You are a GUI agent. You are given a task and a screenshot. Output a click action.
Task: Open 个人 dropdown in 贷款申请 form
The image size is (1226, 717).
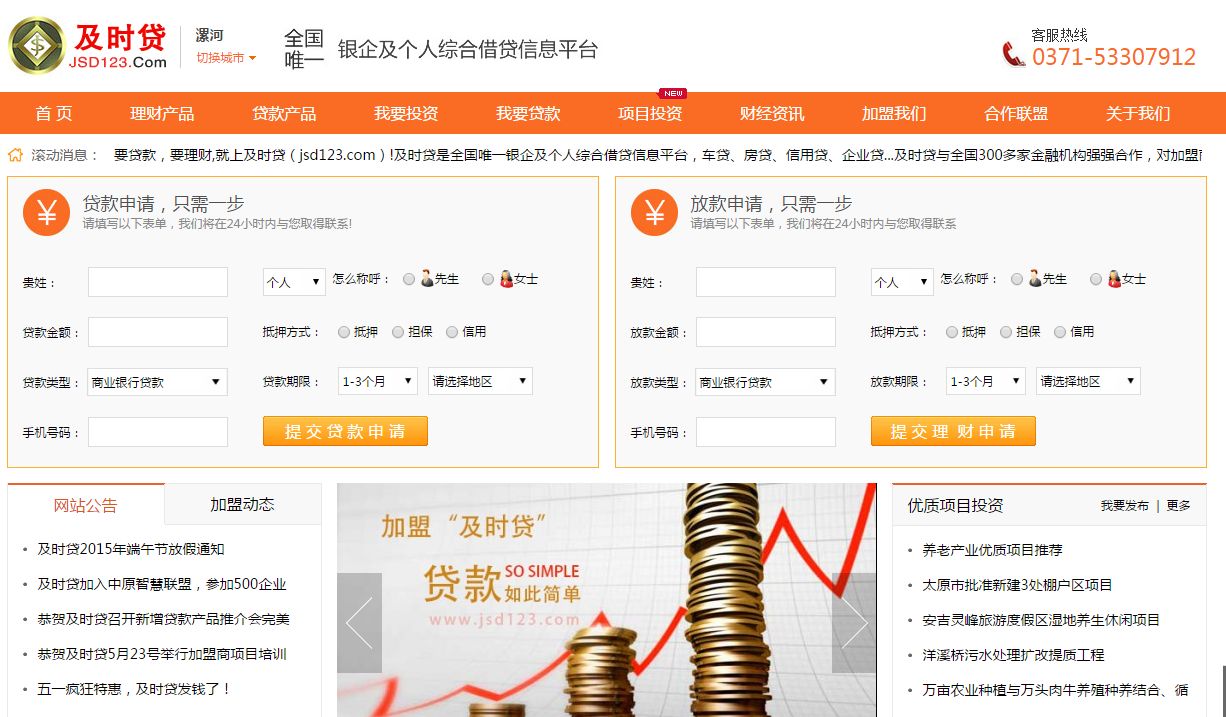click(x=294, y=282)
